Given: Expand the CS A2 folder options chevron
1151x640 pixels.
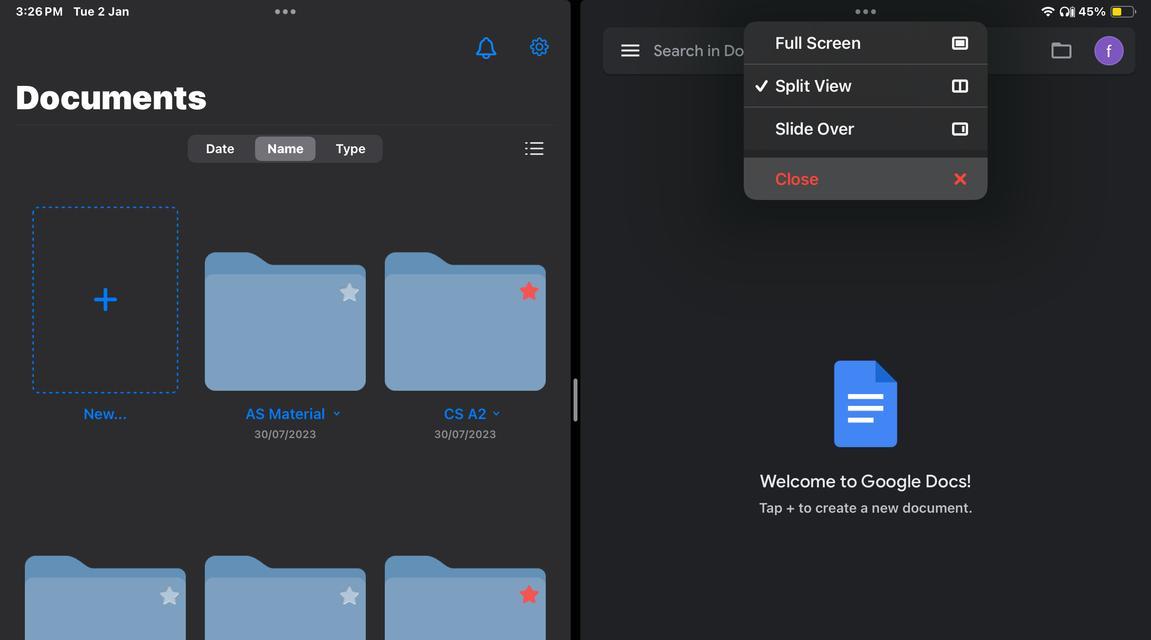Looking at the screenshot, I should coord(496,414).
